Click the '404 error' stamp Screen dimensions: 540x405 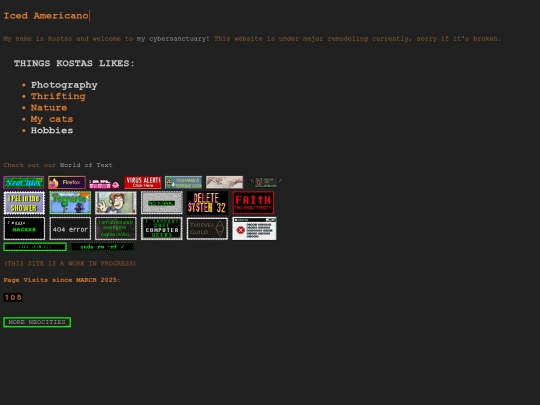tap(70, 228)
